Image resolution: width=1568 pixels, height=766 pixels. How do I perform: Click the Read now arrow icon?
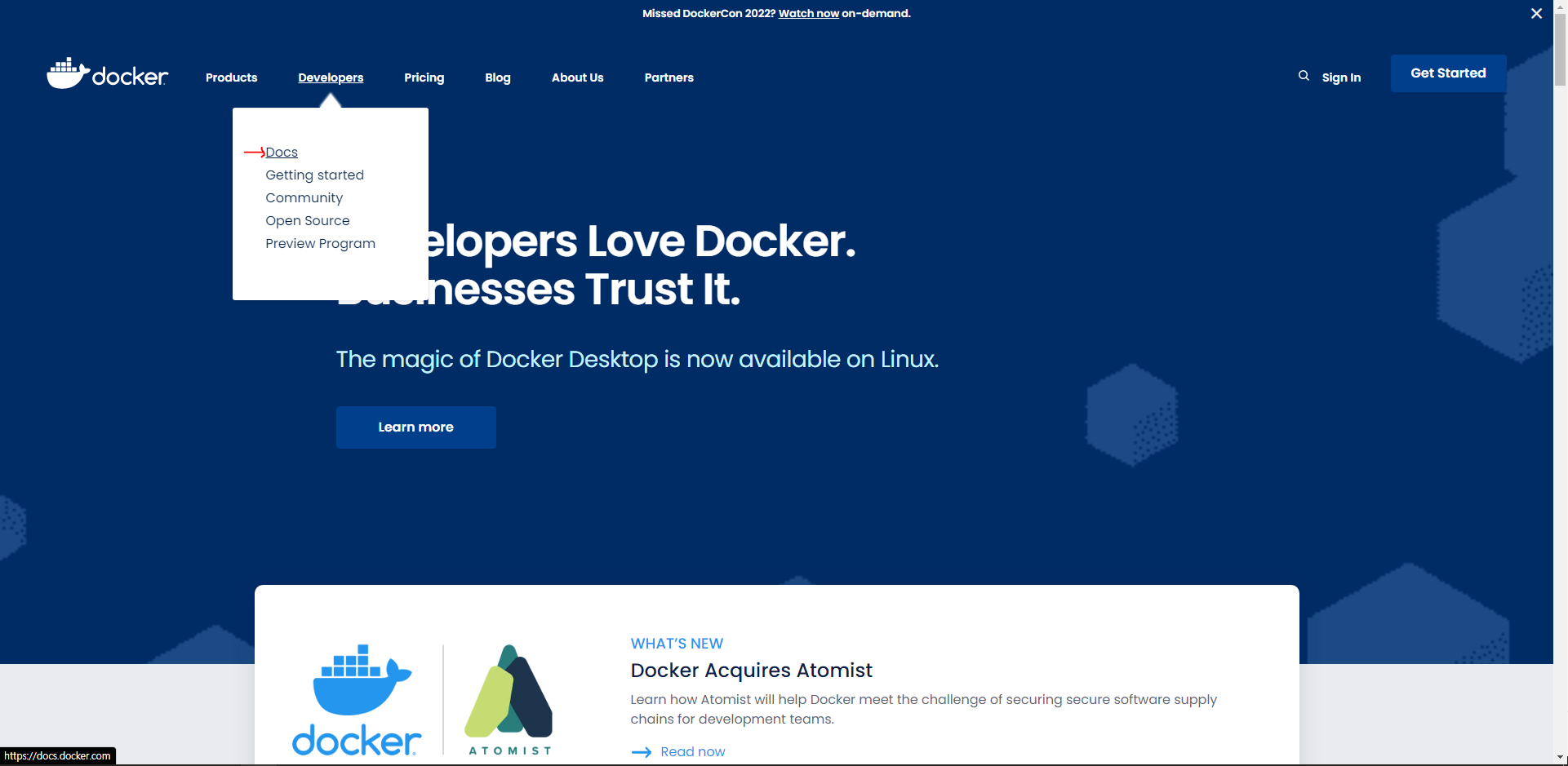click(x=642, y=752)
